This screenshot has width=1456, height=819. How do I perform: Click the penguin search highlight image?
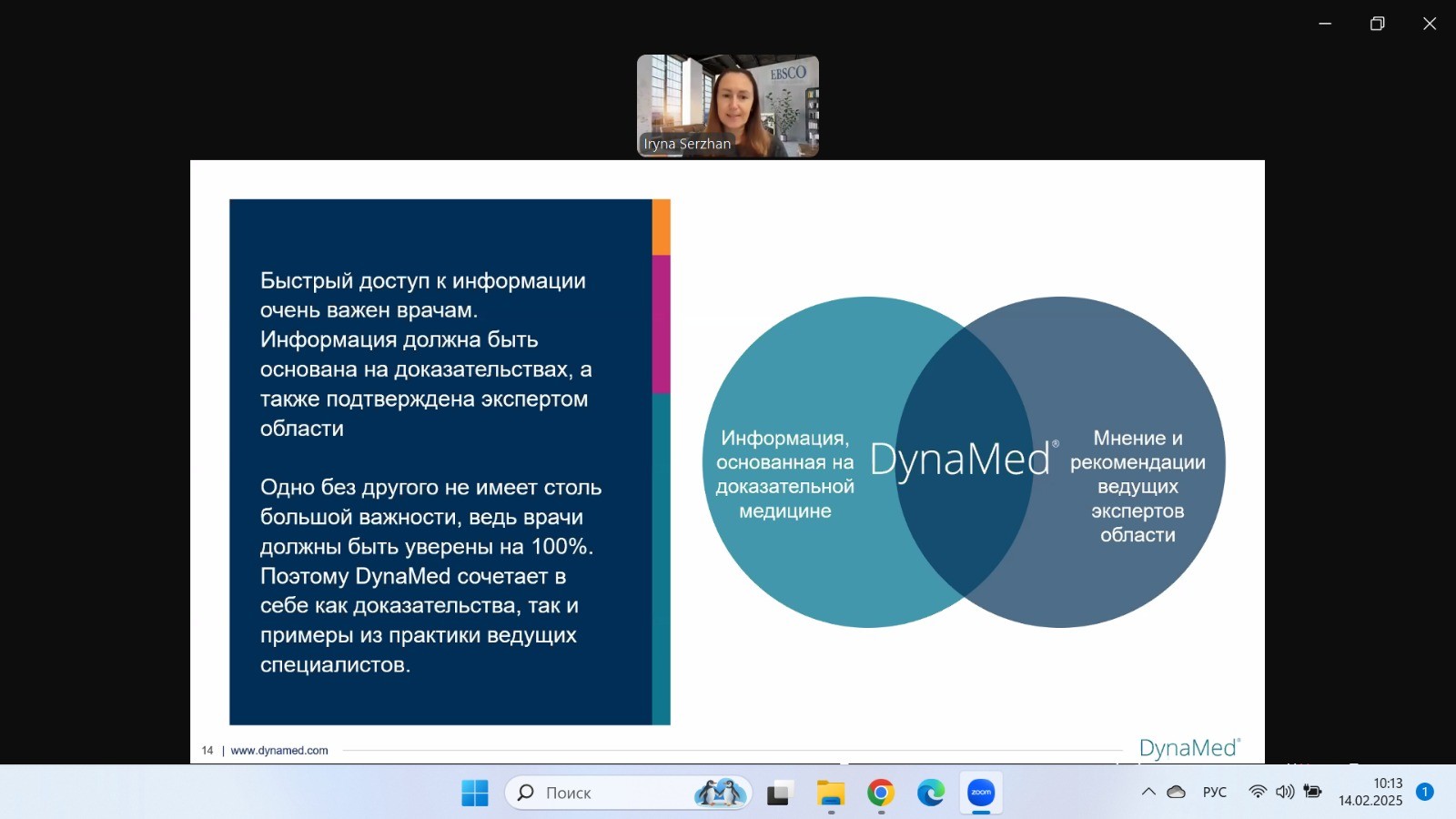(x=720, y=794)
